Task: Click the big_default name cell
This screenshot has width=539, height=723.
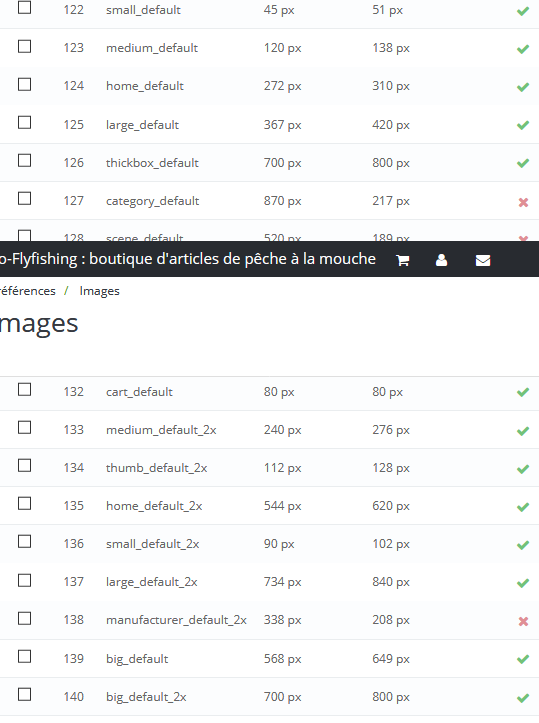Action: [x=137, y=659]
